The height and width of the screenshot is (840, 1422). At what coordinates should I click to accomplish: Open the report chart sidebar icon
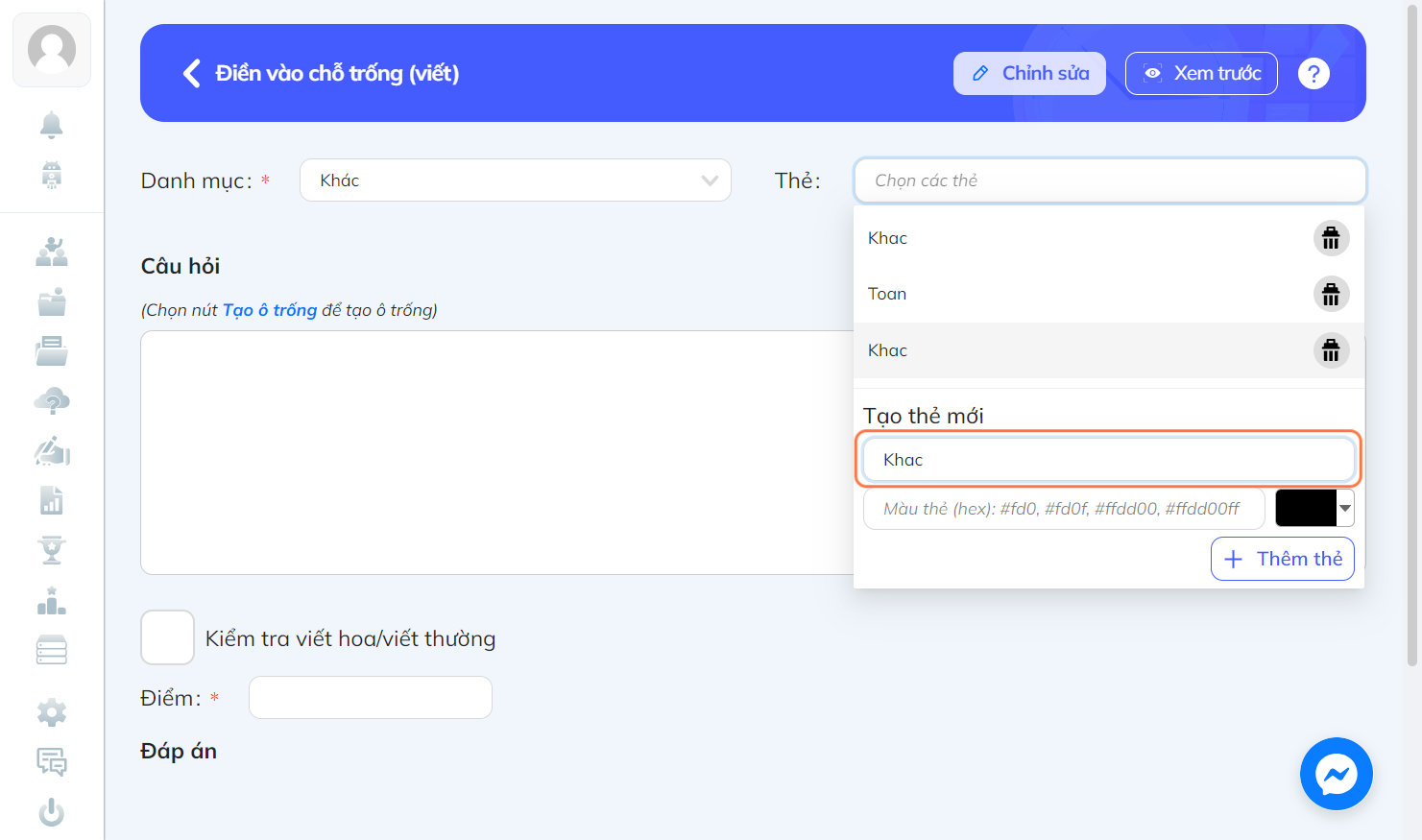[52, 500]
